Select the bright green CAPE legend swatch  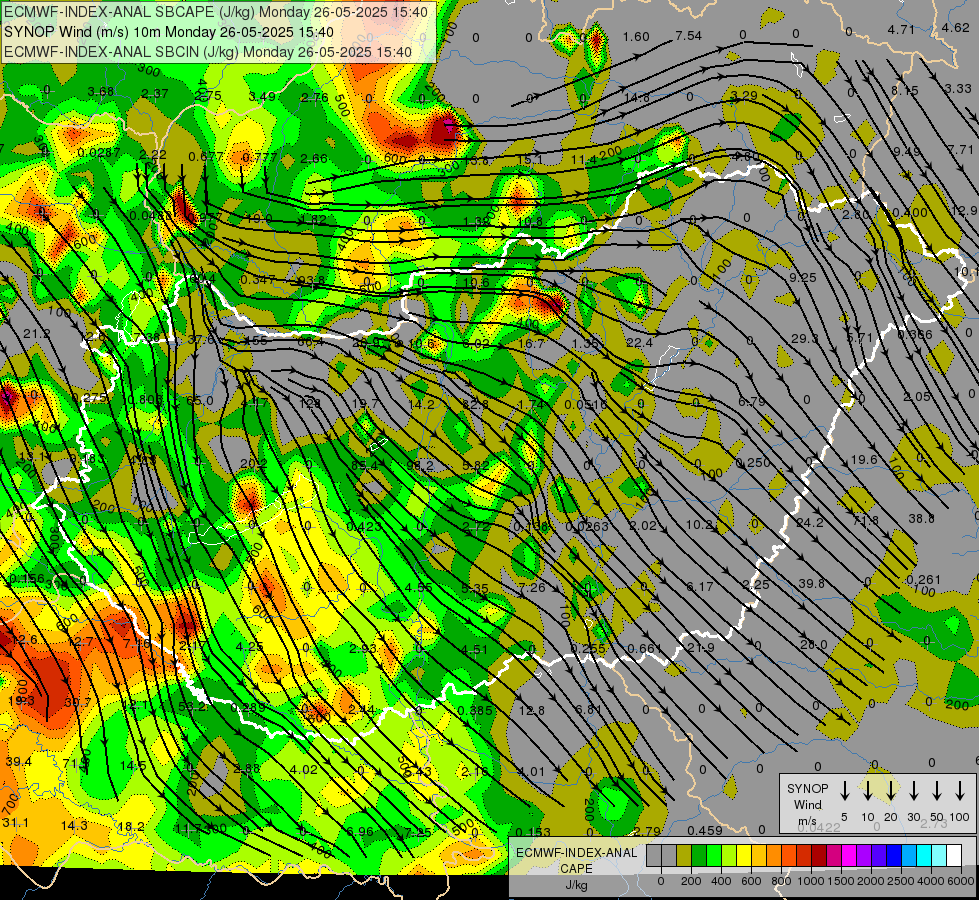(714, 855)
